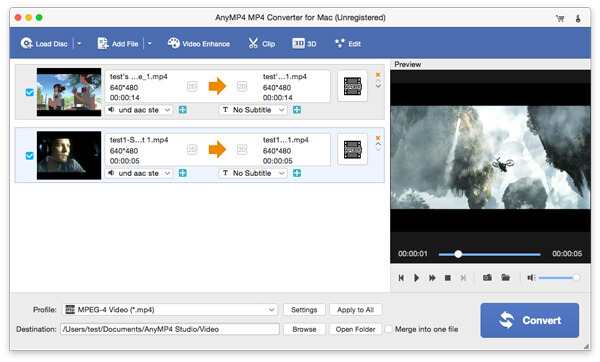This screenshot has height=362, width=600.
Task: Open subtitle dropdown for first video
Action: pyautogui.click(x=253, y=110)
